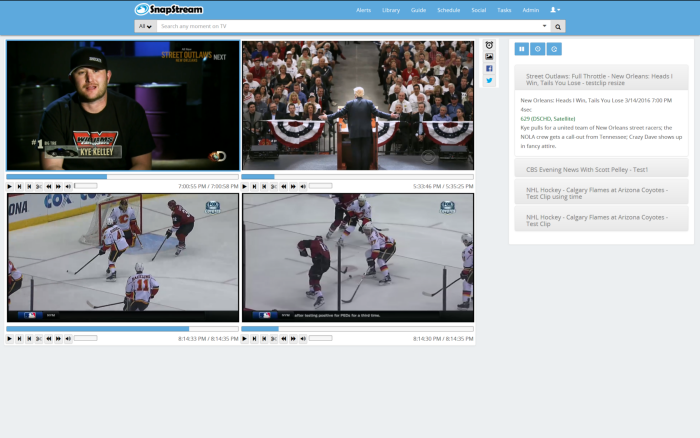Viewport: 700px width, 438px height.
Task: Share to Twitter icon
Action: [489, 81]
